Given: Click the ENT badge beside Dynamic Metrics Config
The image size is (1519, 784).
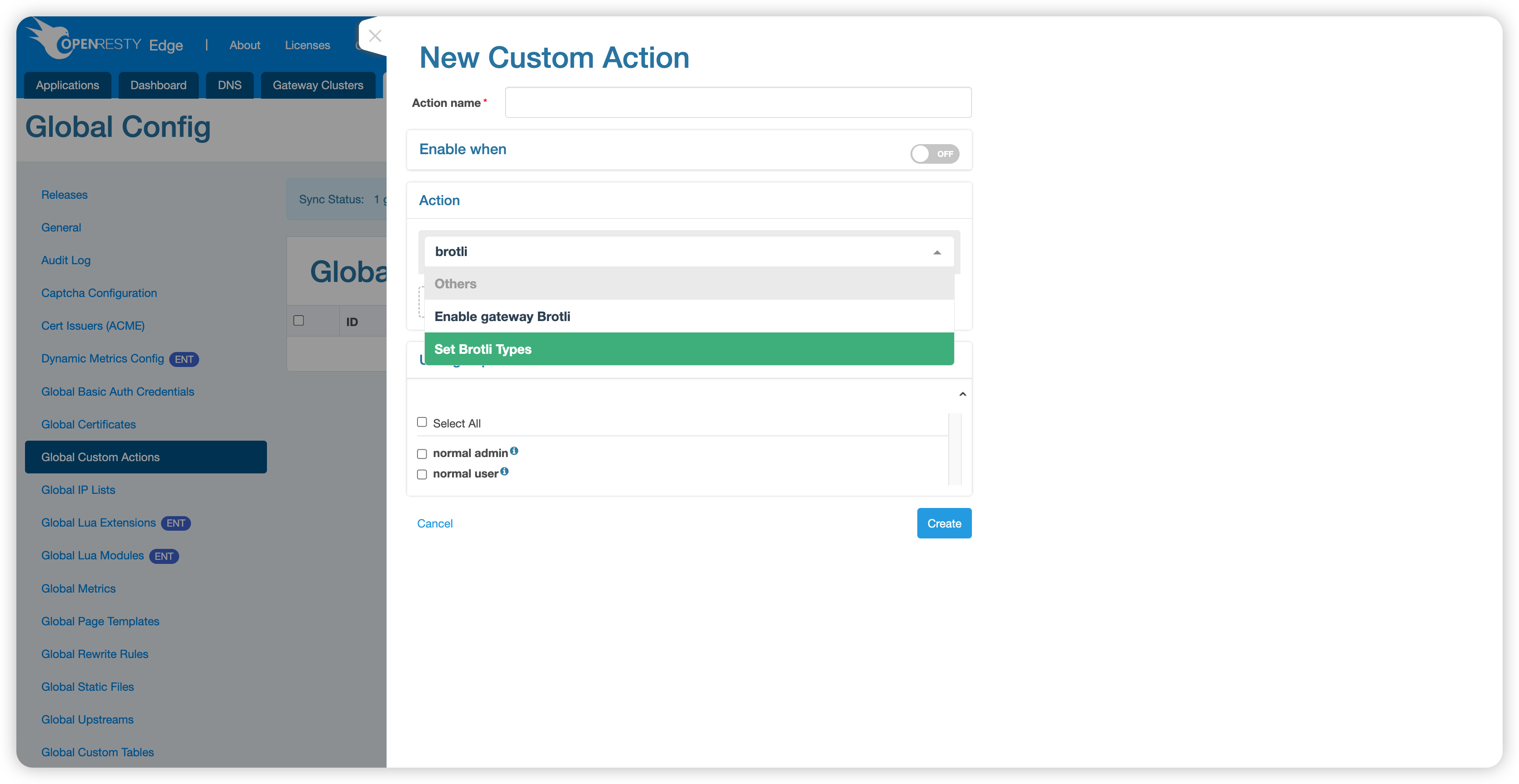Looking at the screenshot, I should click(184, 359).
